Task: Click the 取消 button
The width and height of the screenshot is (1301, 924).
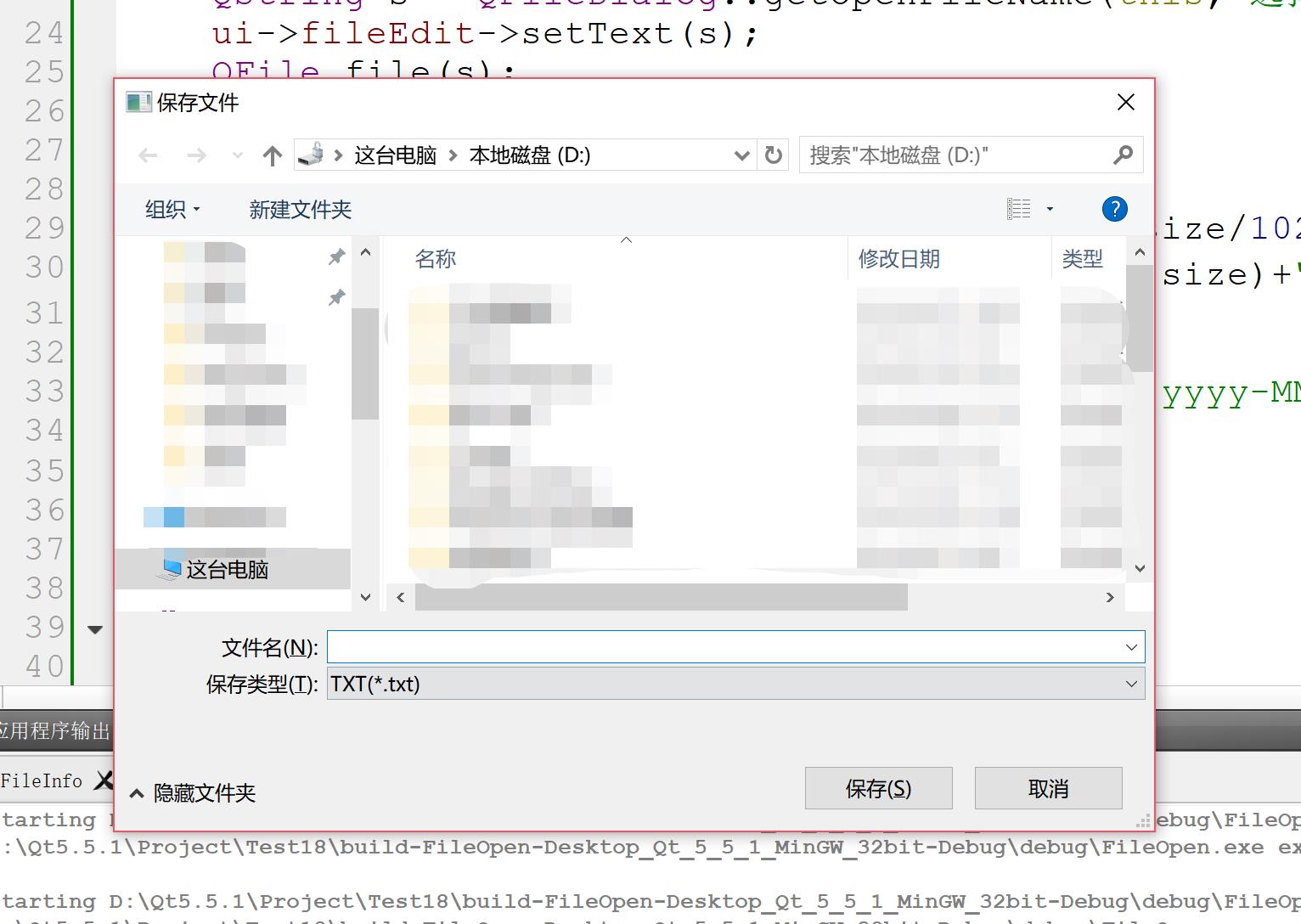Action: point(1048,788)
